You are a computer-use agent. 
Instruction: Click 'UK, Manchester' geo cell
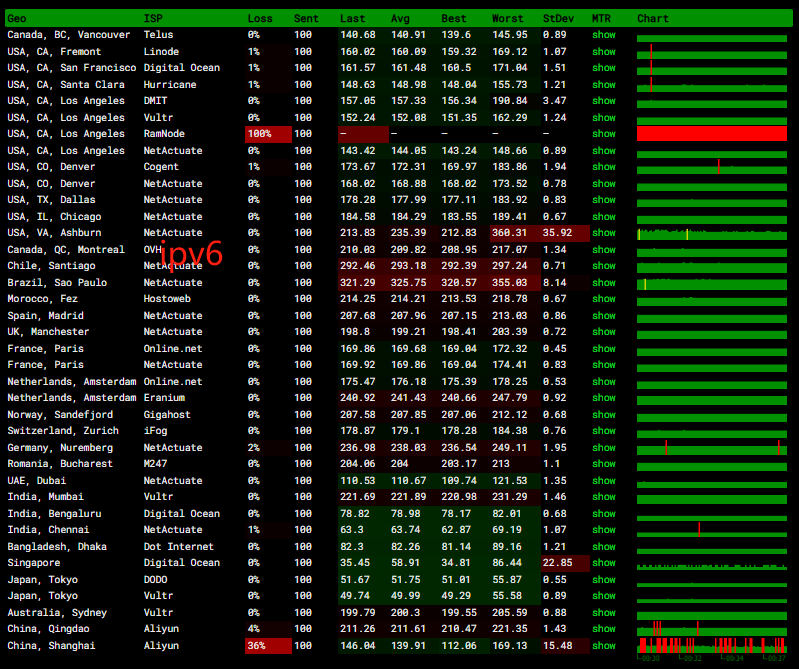tap(48, 332)
